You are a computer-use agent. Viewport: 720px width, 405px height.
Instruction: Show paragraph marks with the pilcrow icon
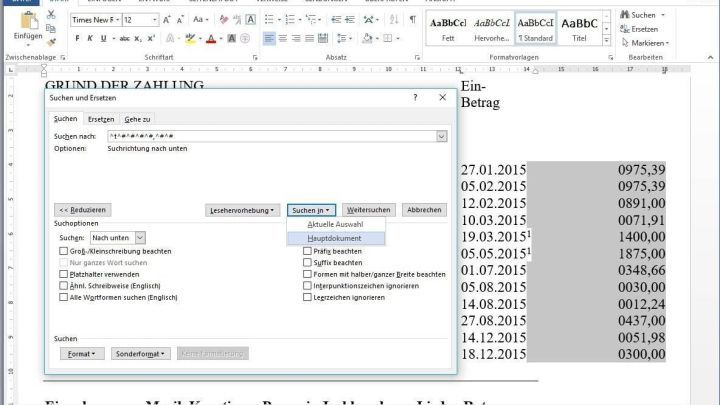tap(413, 20)
